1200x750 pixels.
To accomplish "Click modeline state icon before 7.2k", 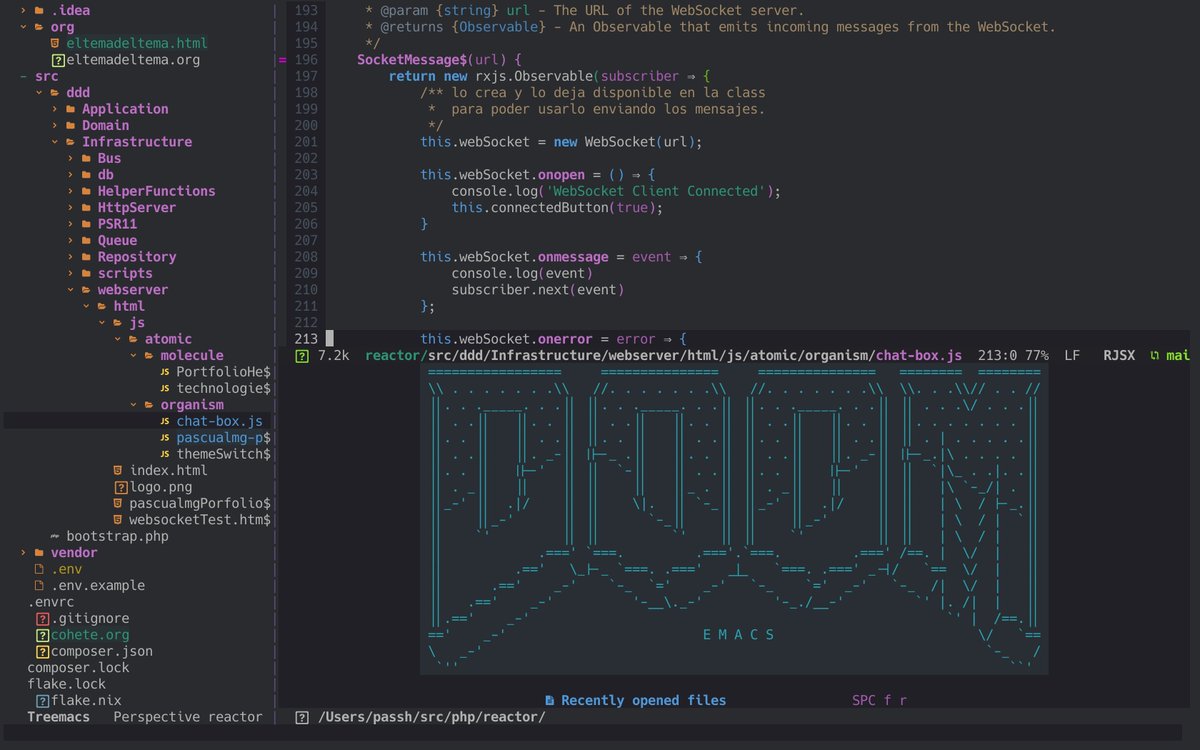I will (302, 355).
